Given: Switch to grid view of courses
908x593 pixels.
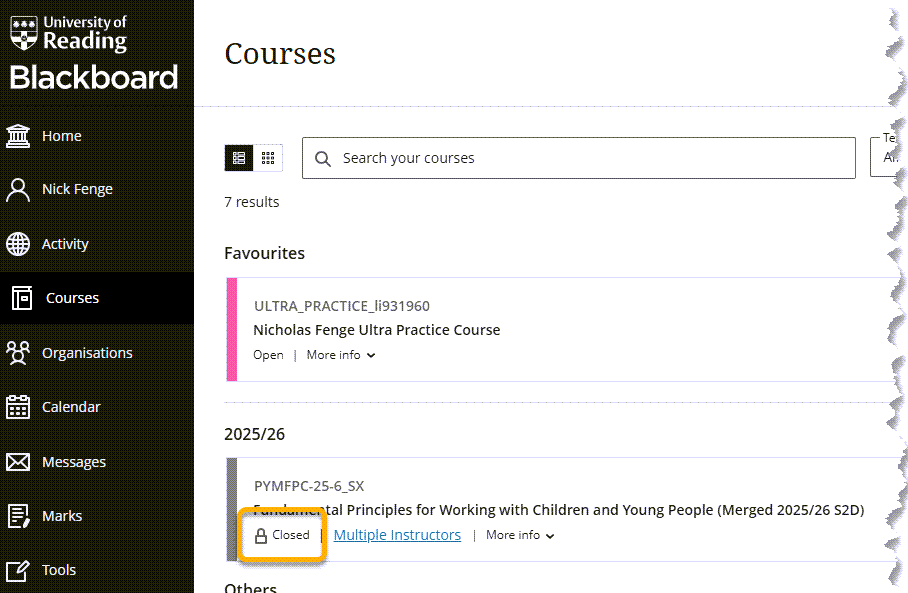Looking at the screenshot, I should [268, 158].
